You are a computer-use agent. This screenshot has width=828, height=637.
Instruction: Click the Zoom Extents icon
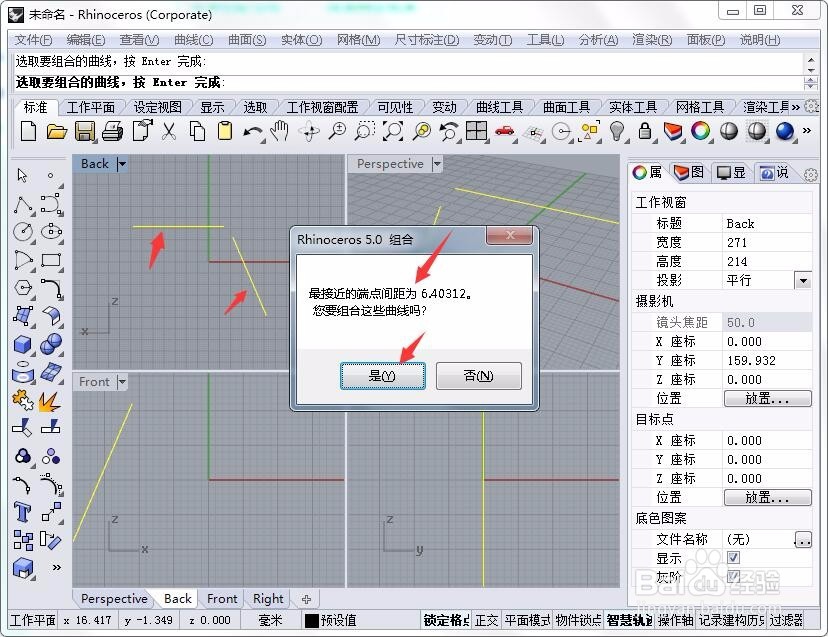click(392, 131)
